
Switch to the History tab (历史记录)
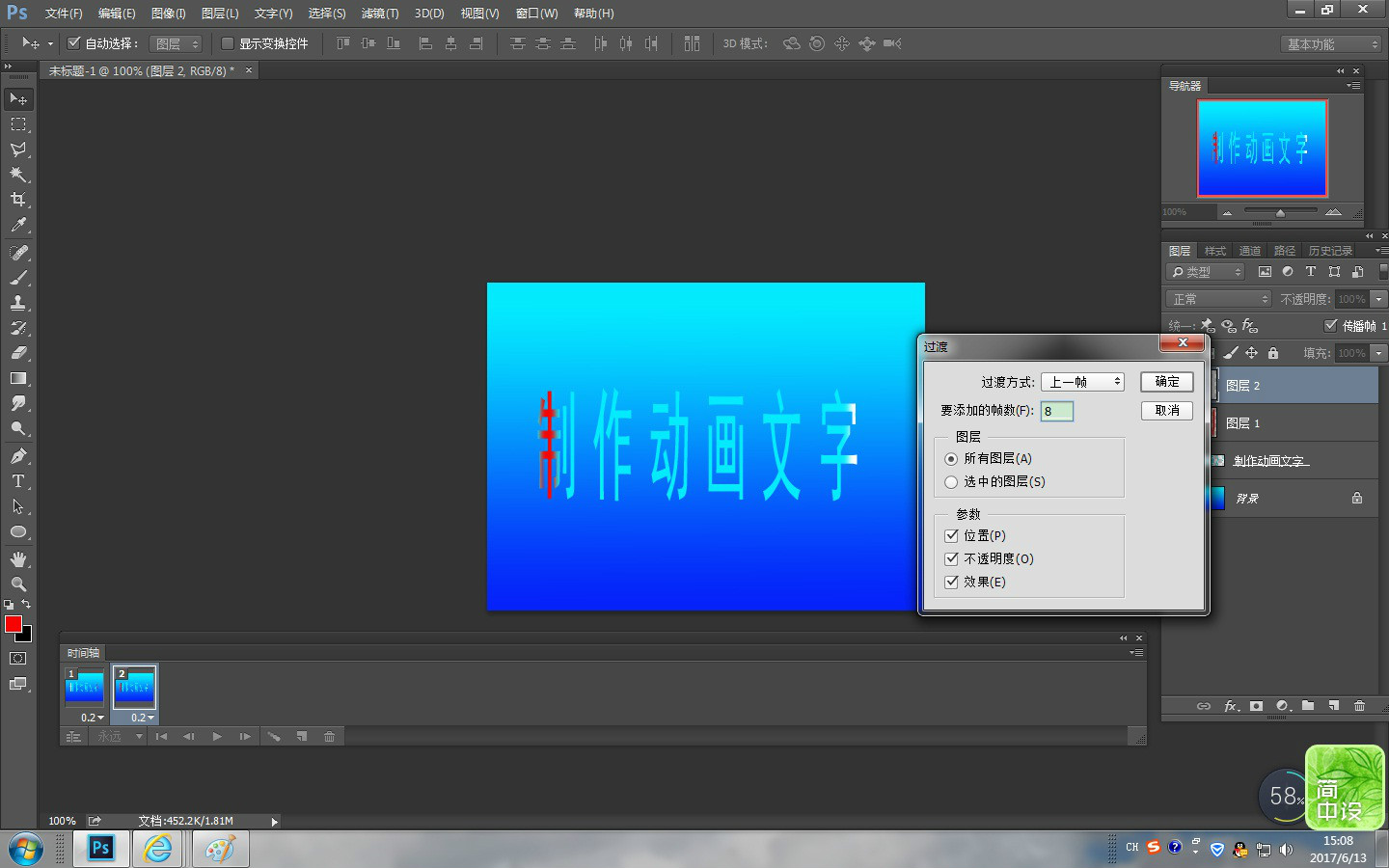pyautogui.click(x=1330, y=251)
